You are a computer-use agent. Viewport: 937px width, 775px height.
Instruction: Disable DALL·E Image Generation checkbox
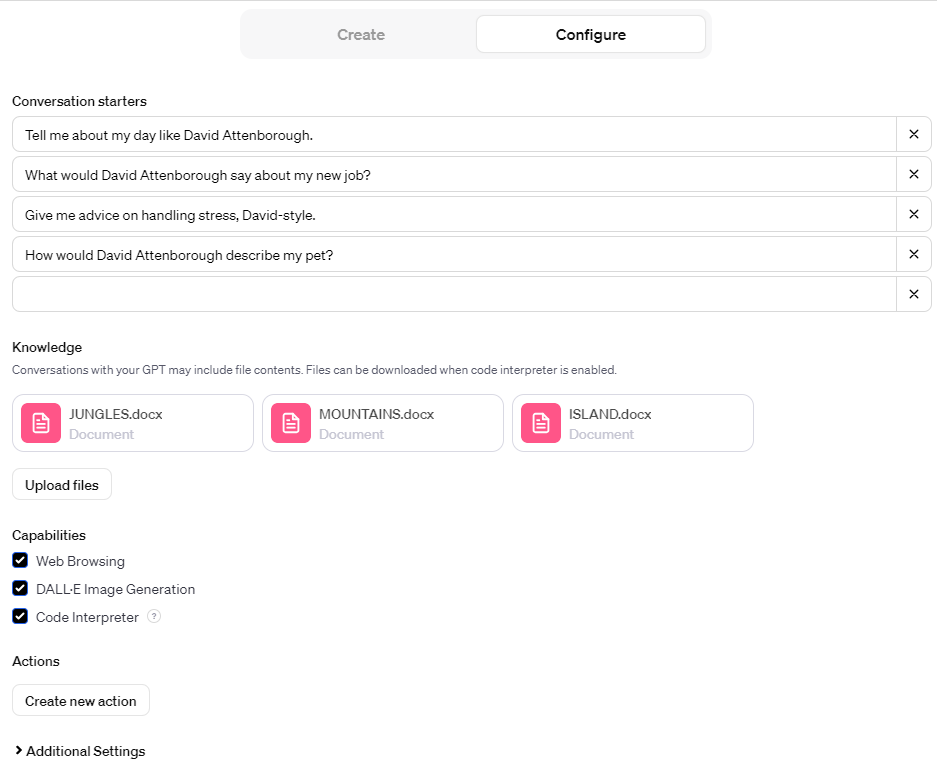(20, 589)
